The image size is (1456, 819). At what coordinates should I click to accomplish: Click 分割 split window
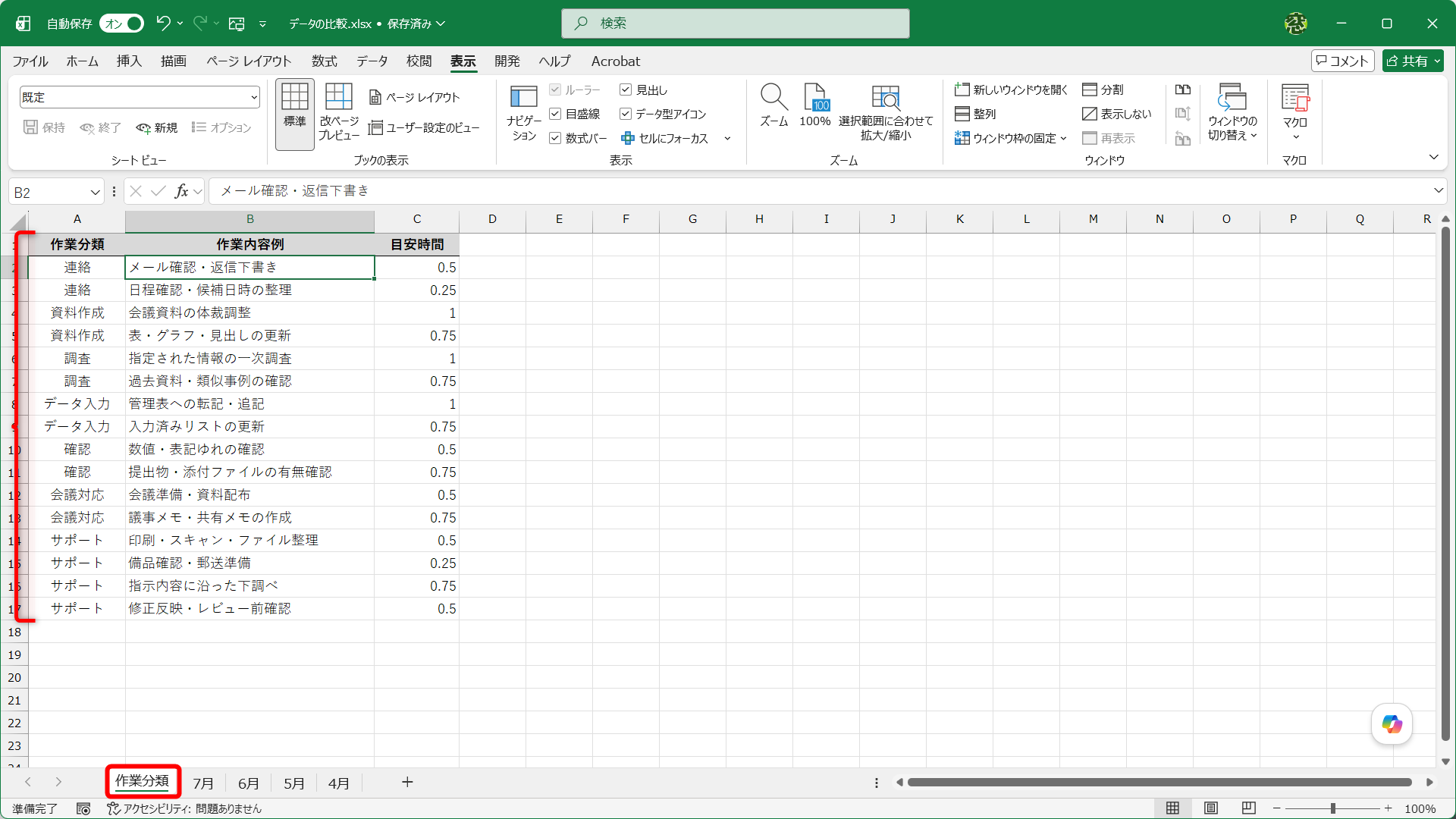1103,90
